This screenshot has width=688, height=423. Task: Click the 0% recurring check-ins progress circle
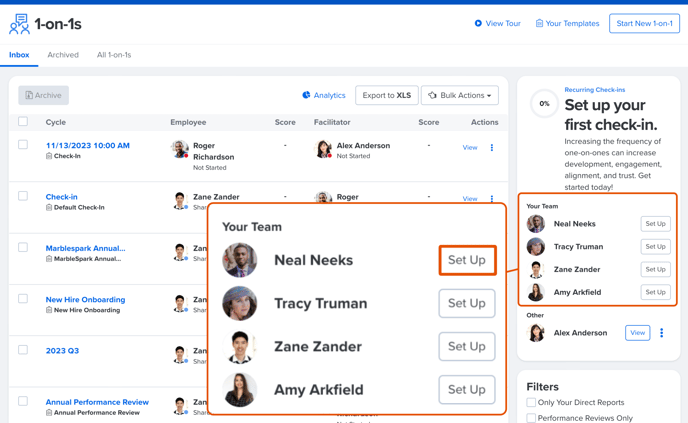[x=544, y=103]
